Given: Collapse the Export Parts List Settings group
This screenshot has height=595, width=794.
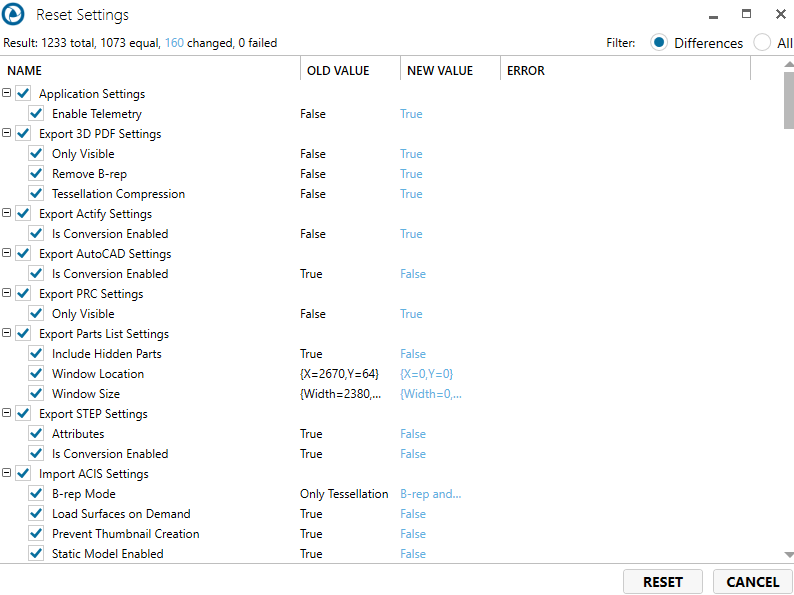Looking at the screenshot, I should pos(7,333).
